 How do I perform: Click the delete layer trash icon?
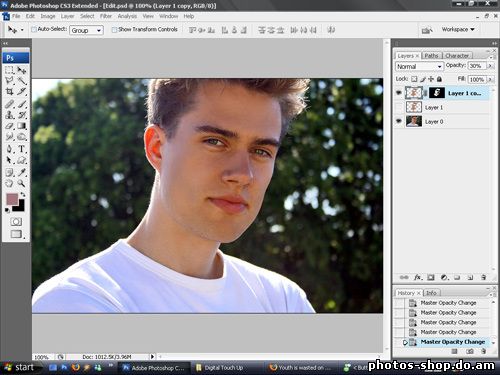483,277
